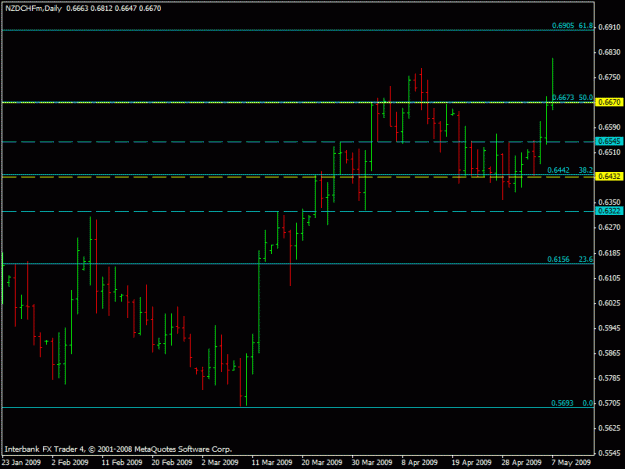
Task: Click the 0.5545 price scale value
Action: 609,453
